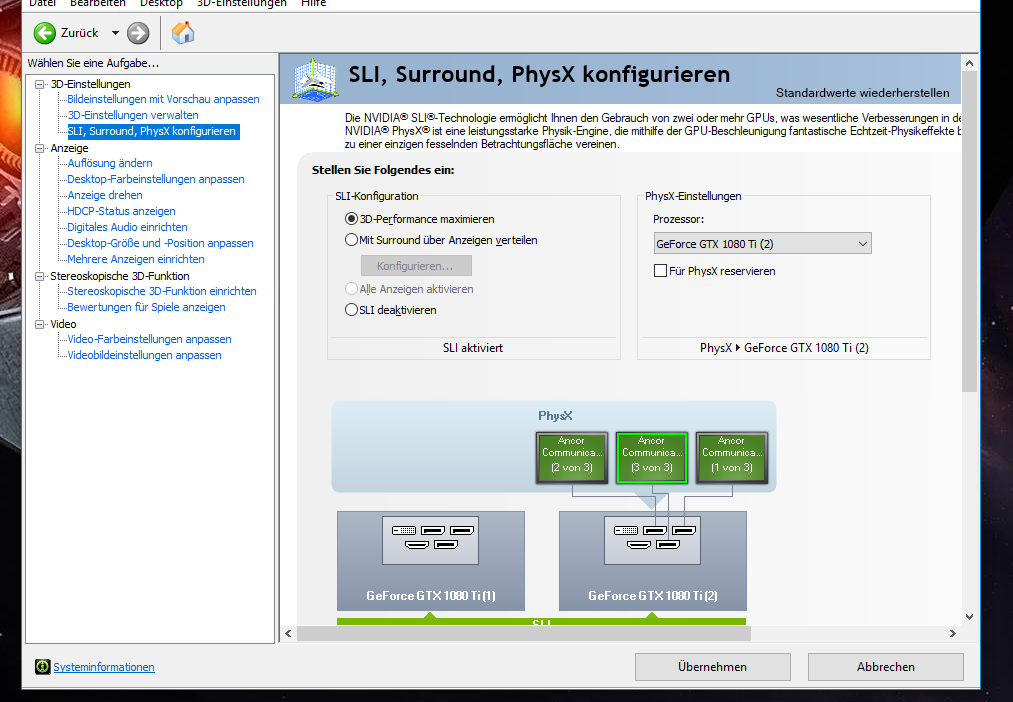The width and height of the screenshot is (1013, 702).
Task: Collapse Stereoskopische 3D-Funktion tree node
Action: pos(40,276)
